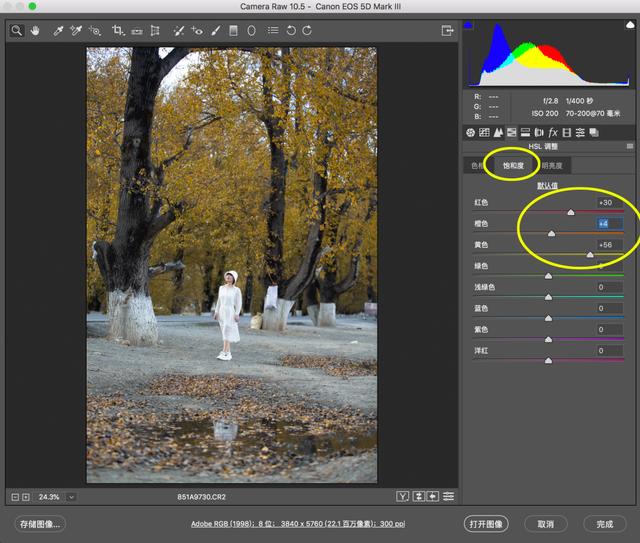
Task: Click 打开图像 open image button
Action: (x=486, y=524)
